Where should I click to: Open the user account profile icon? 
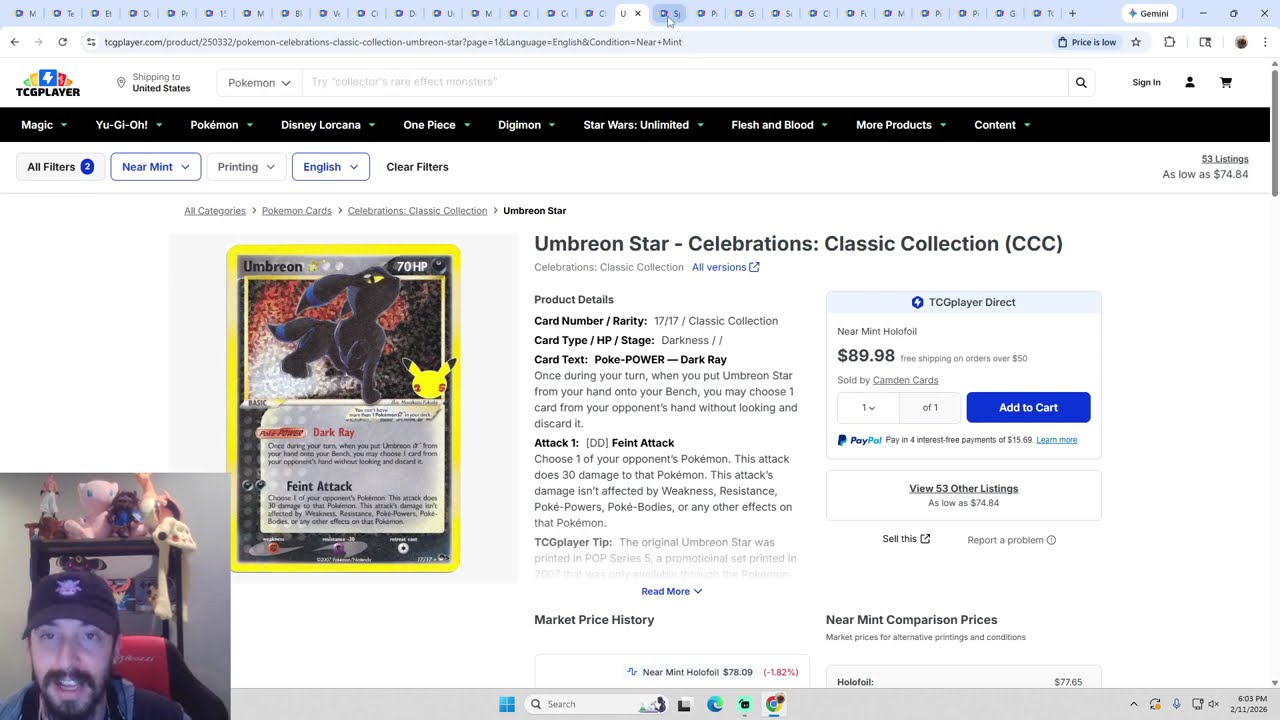(x=1190, y=82)
